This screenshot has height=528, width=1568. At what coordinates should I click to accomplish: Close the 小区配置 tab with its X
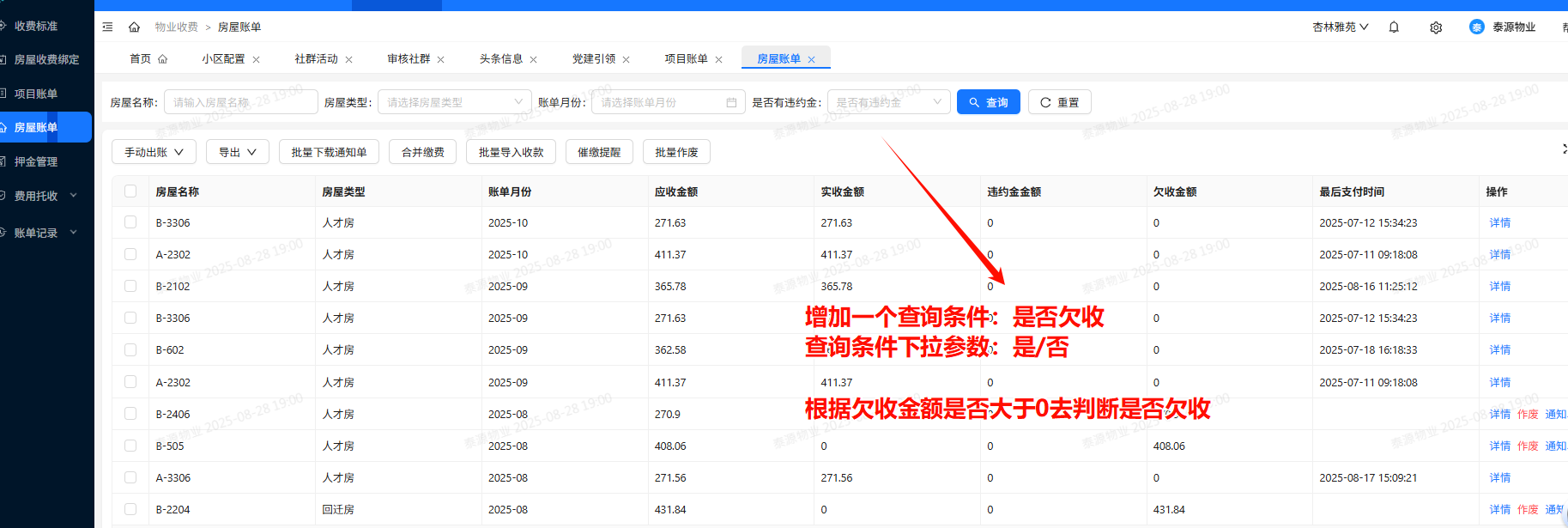[256, 59]
